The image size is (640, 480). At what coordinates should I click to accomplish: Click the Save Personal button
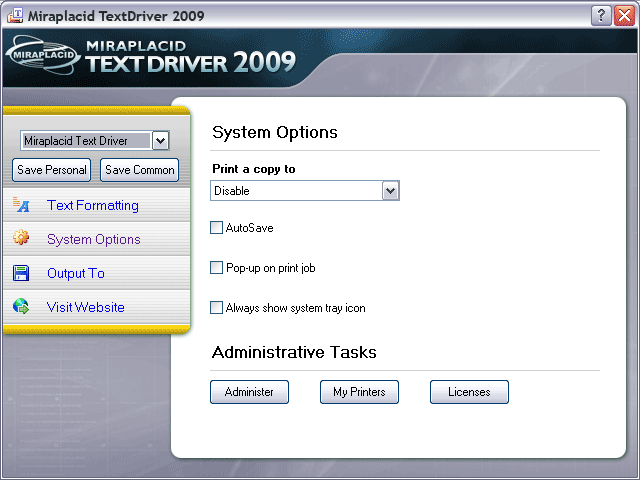51,170
